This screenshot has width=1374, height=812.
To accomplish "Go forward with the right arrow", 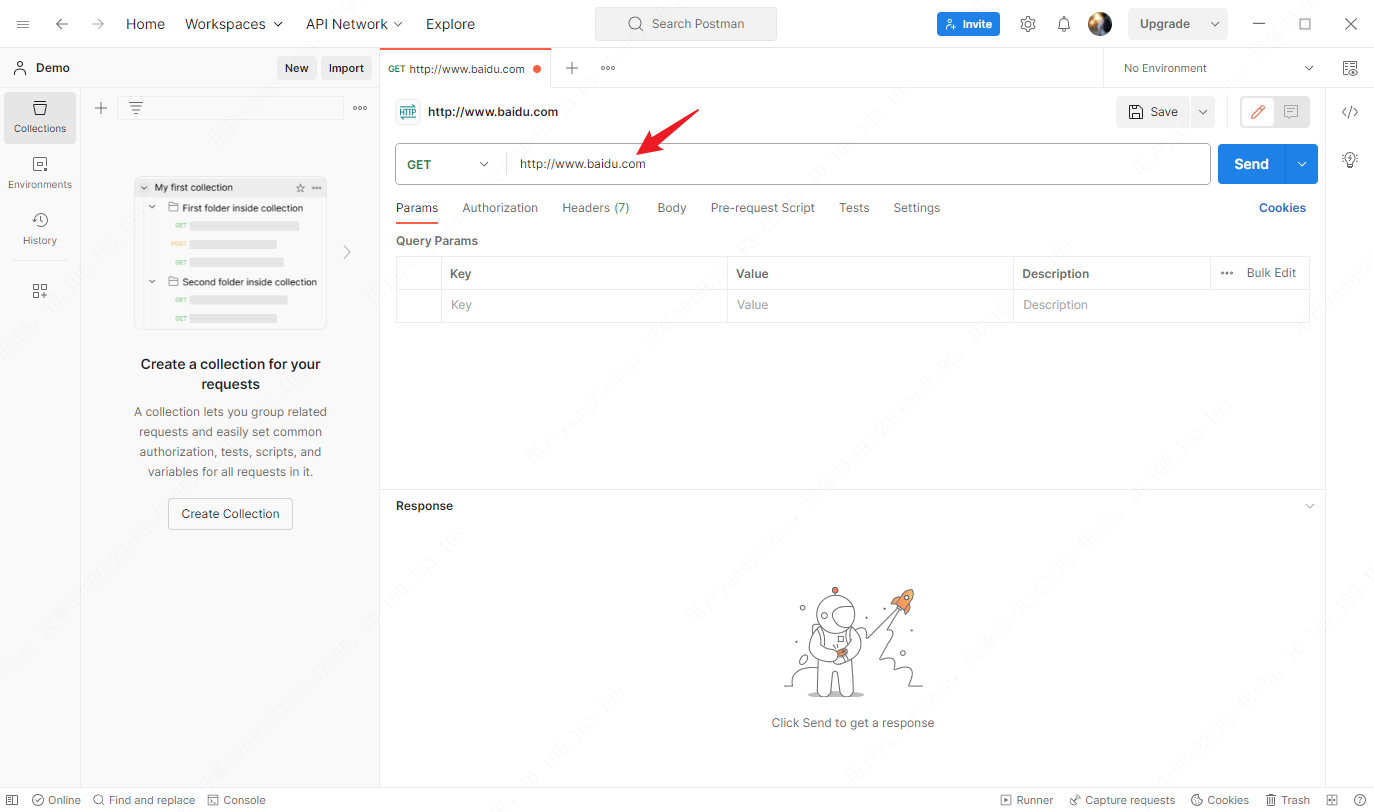I will coord(98,24).
